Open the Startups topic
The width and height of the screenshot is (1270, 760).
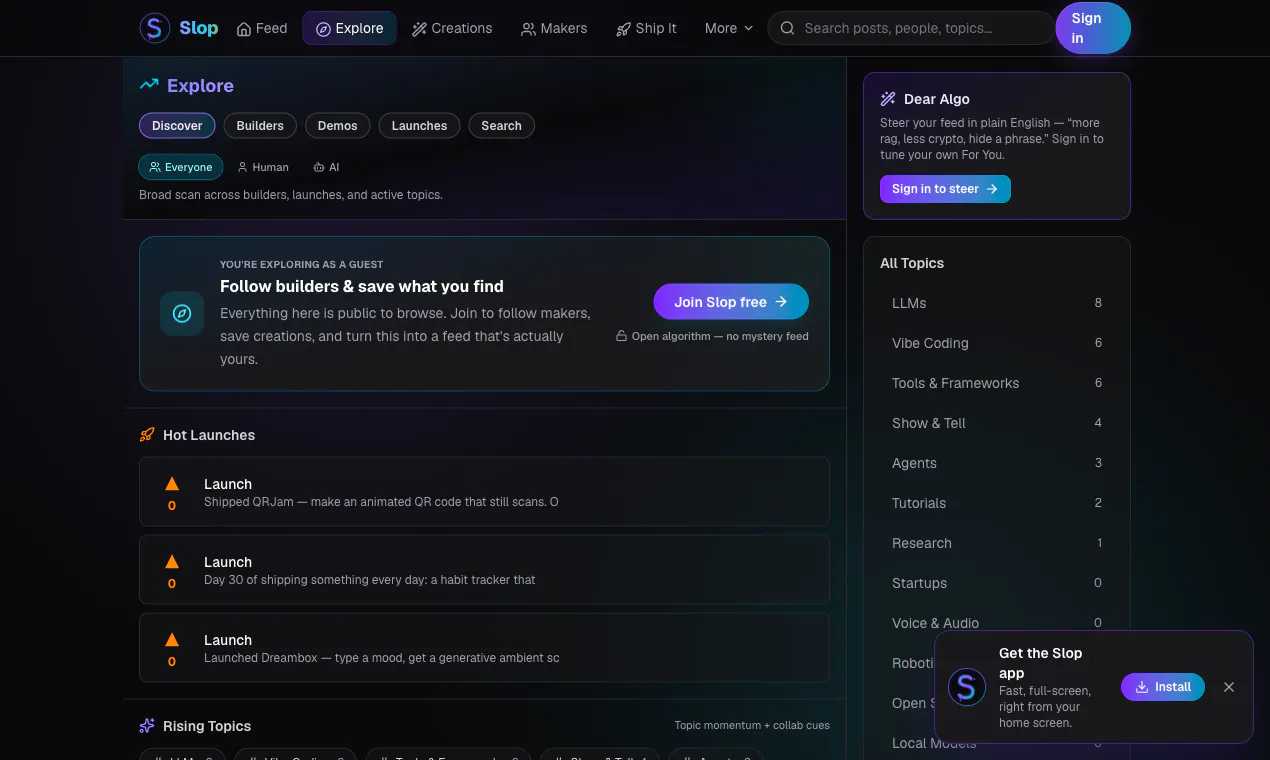coord(997,583)
